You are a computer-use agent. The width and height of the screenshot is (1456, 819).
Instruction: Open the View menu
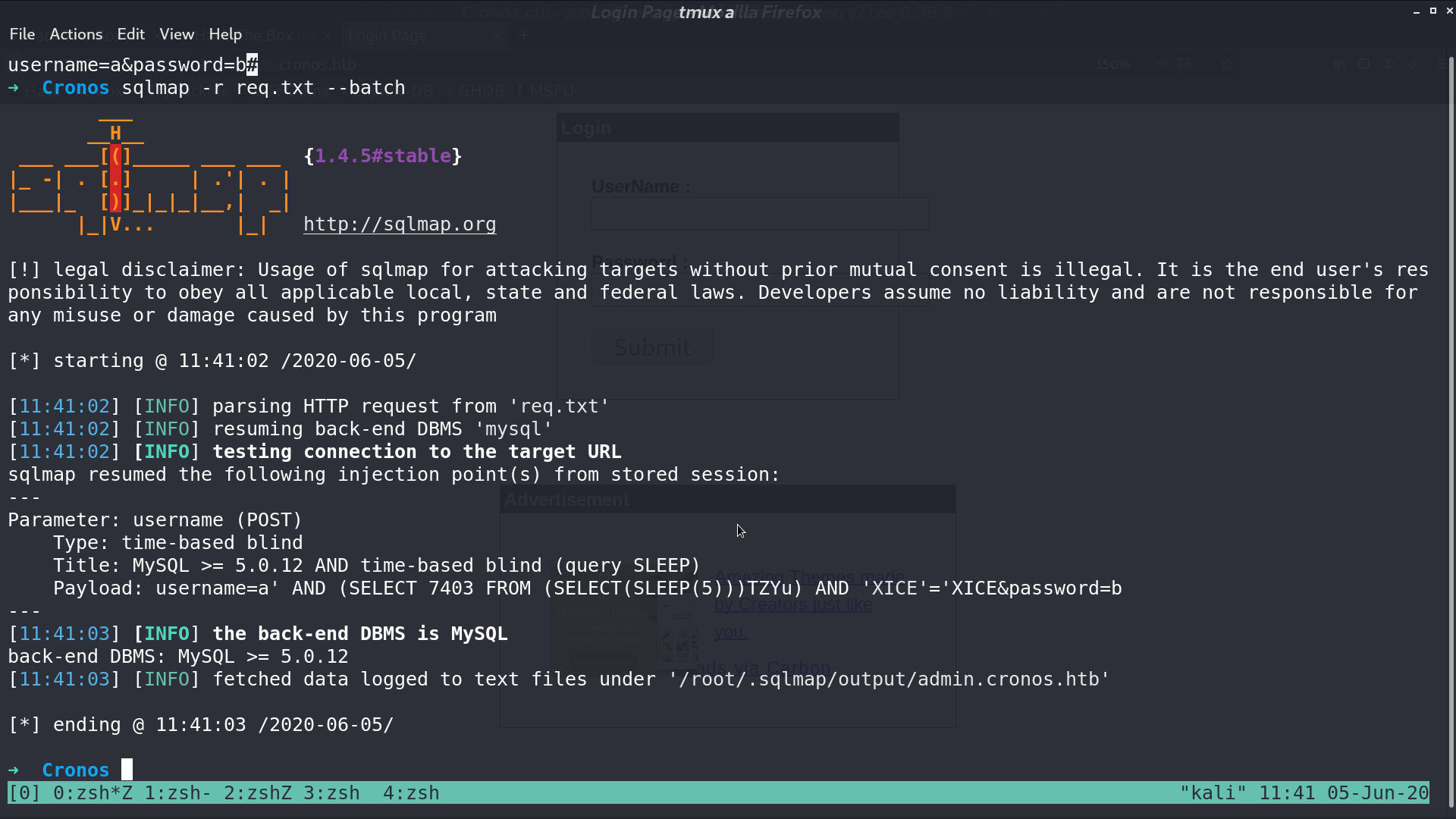click(177, 34)
